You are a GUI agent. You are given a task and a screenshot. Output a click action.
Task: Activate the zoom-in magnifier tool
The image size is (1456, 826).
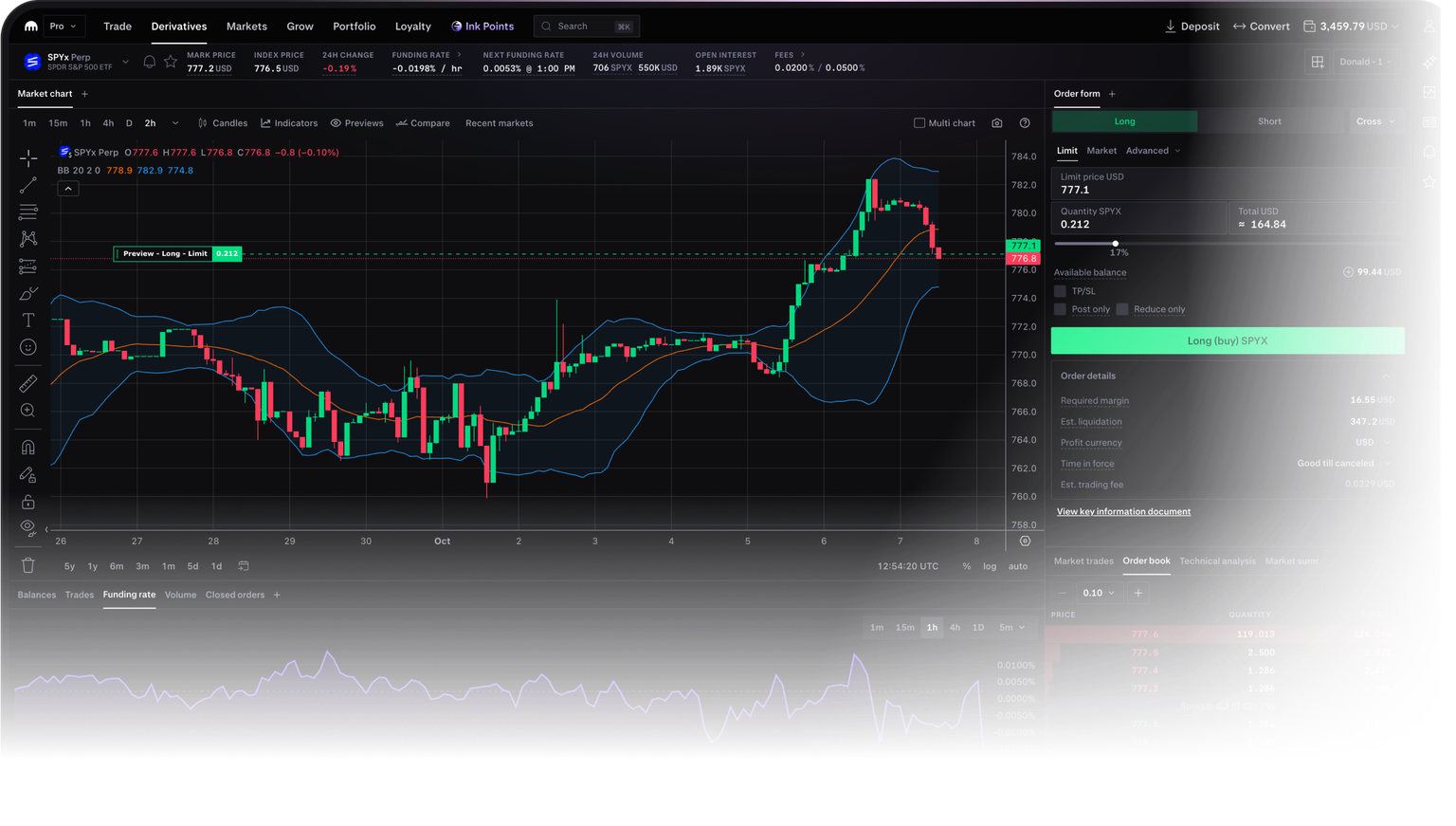[x=28, y=411]
